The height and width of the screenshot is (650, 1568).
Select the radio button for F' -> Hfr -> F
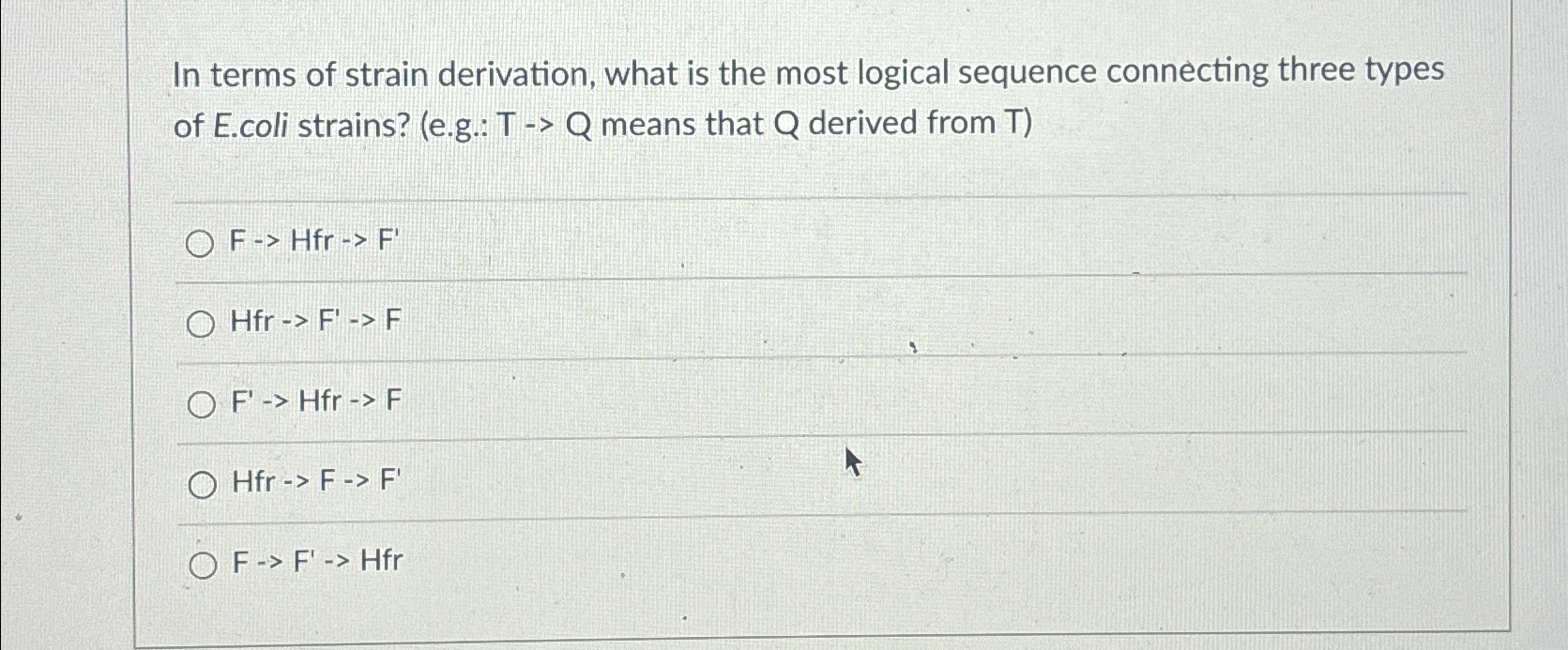coord(201,403)
